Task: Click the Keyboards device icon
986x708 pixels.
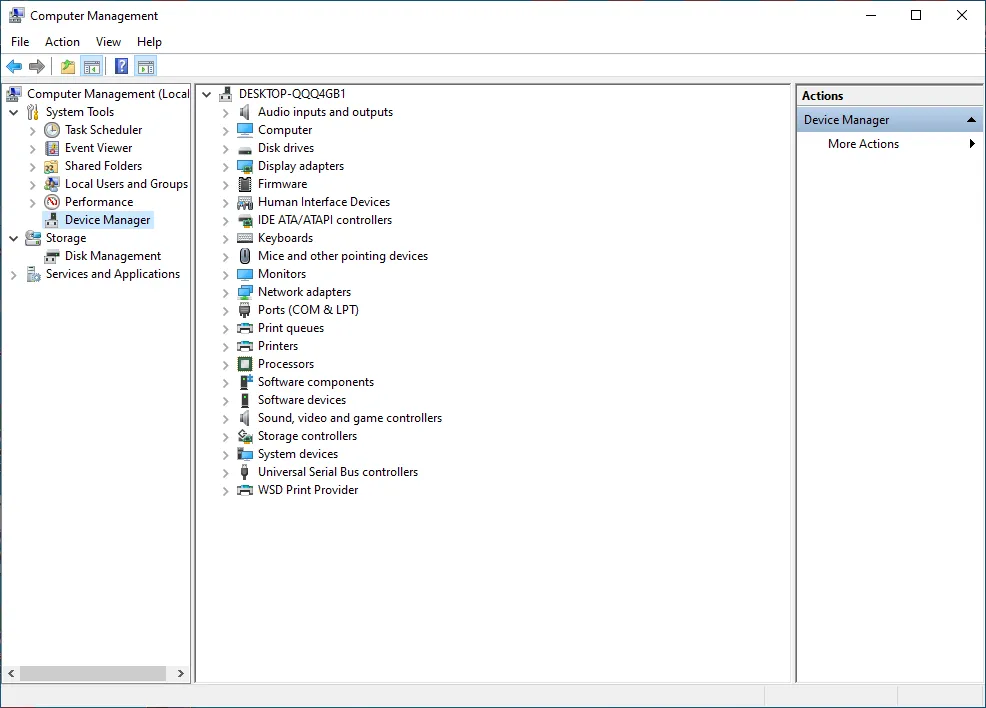Action: (245, 238)
